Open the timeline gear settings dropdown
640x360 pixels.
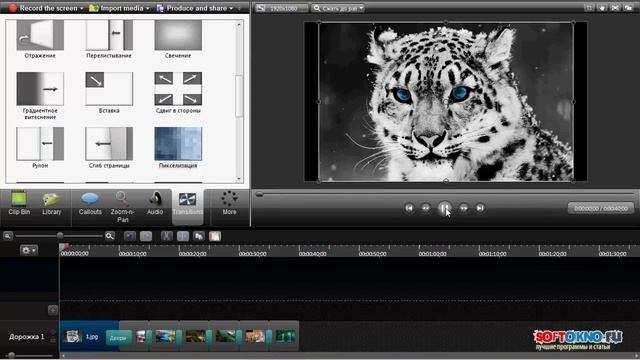(x=29, y=250)
